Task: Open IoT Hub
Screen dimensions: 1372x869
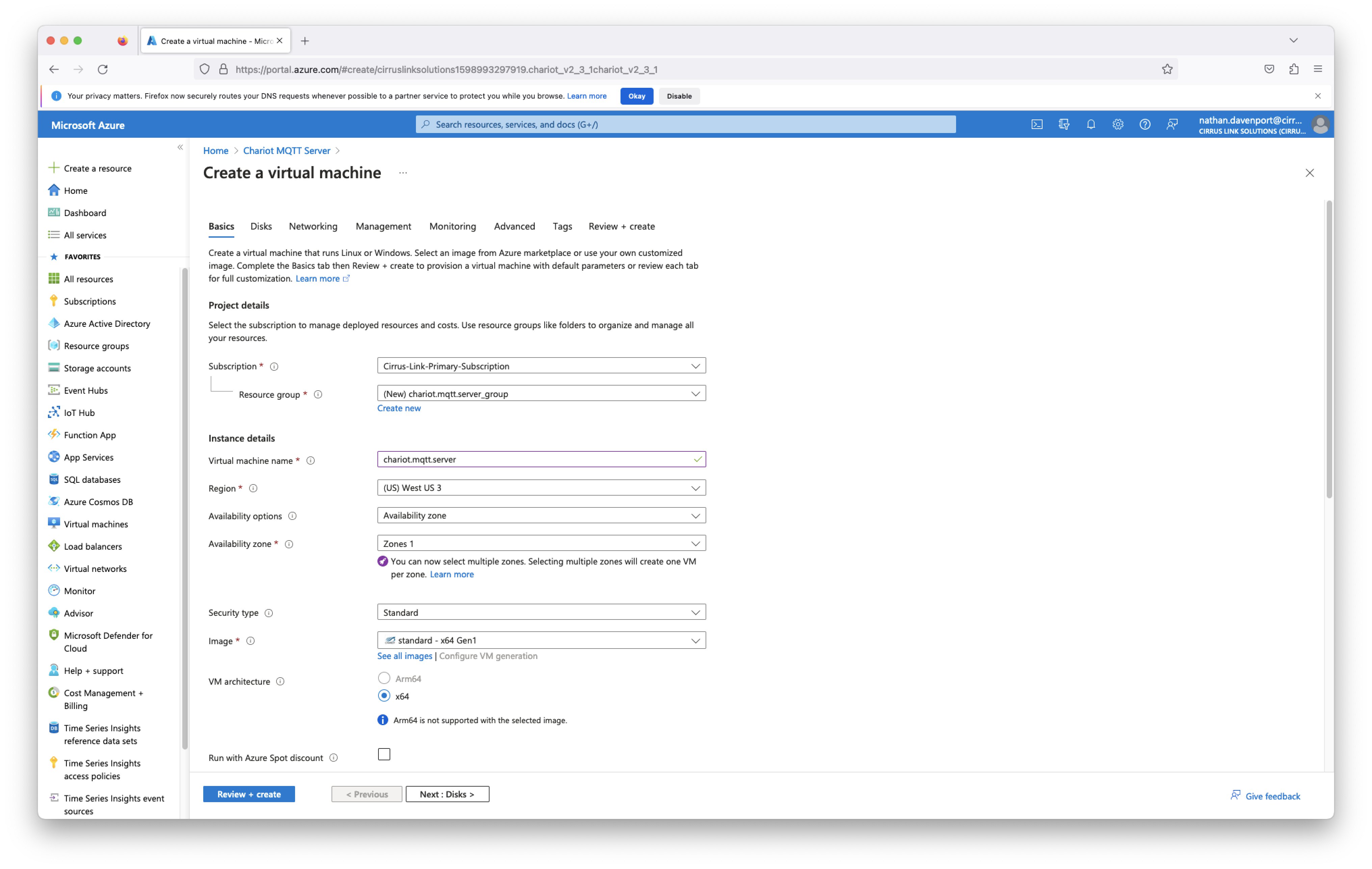Action: 79,412
